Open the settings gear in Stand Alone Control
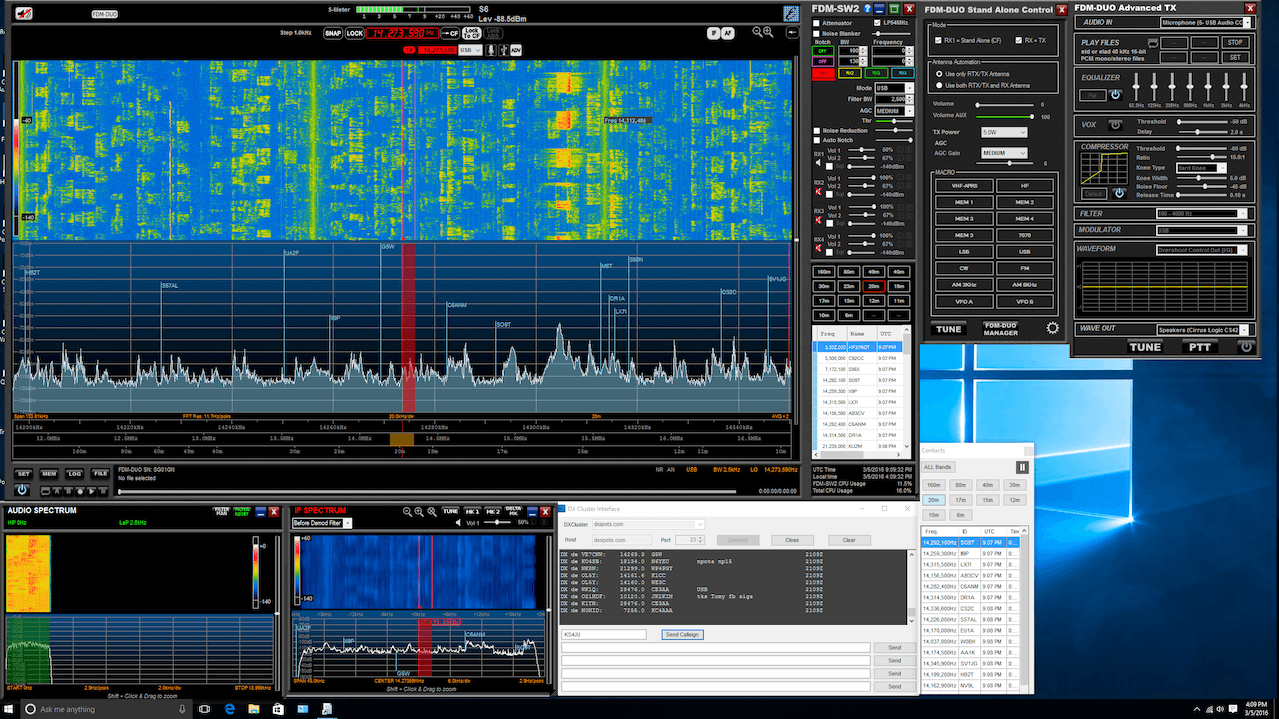The width and height of the screenshot is (1279, 719). [x=1052, y=328]
